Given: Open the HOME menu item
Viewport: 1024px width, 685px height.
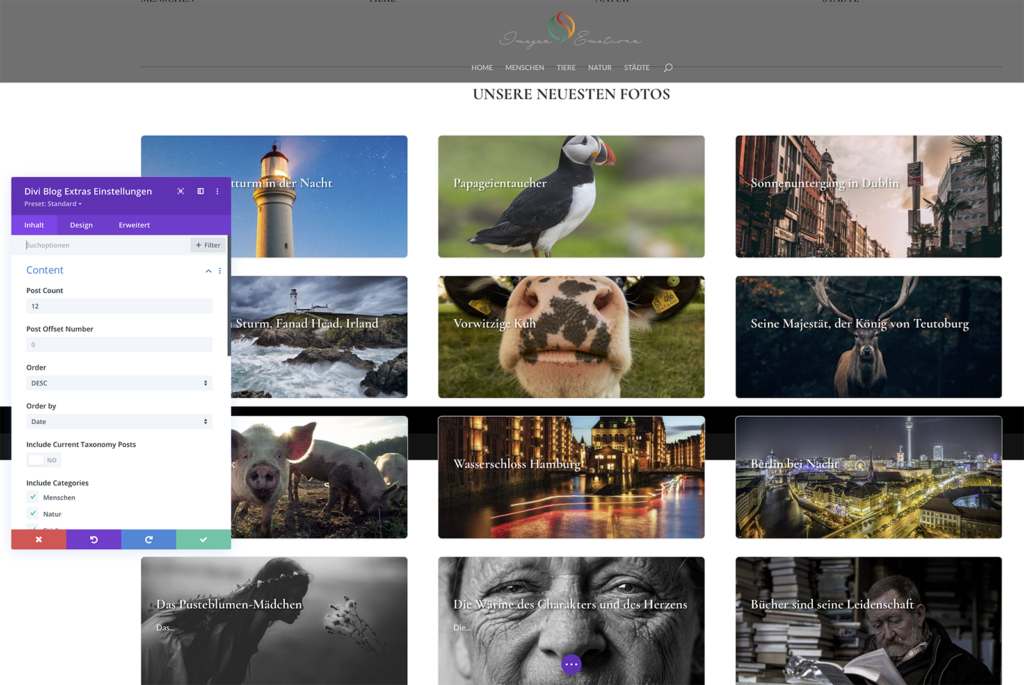Looking at the screenshot, I should (x=482, y=67).
